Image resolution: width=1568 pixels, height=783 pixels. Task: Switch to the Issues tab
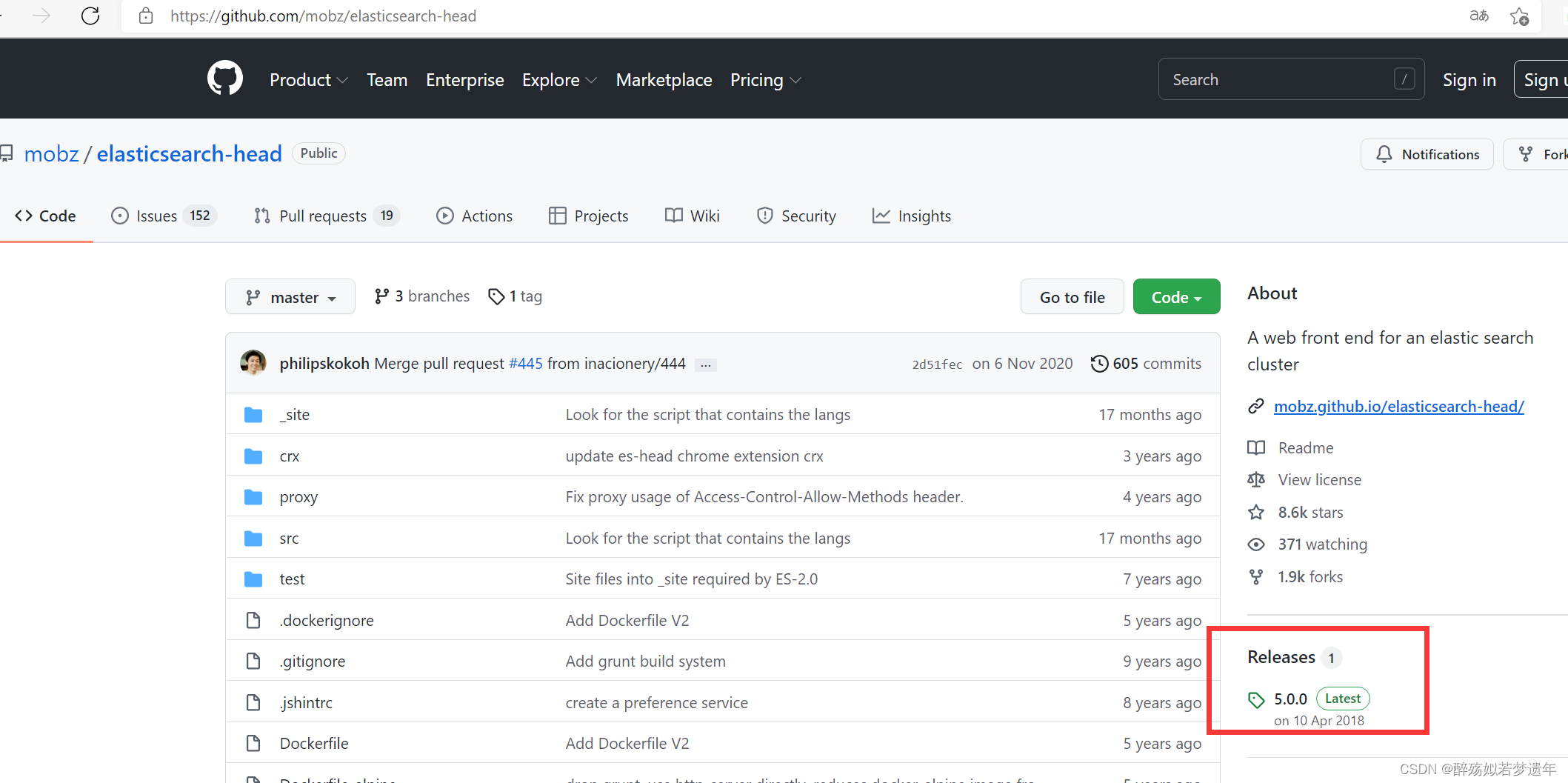pyautogui.click(x=163, y=216)
